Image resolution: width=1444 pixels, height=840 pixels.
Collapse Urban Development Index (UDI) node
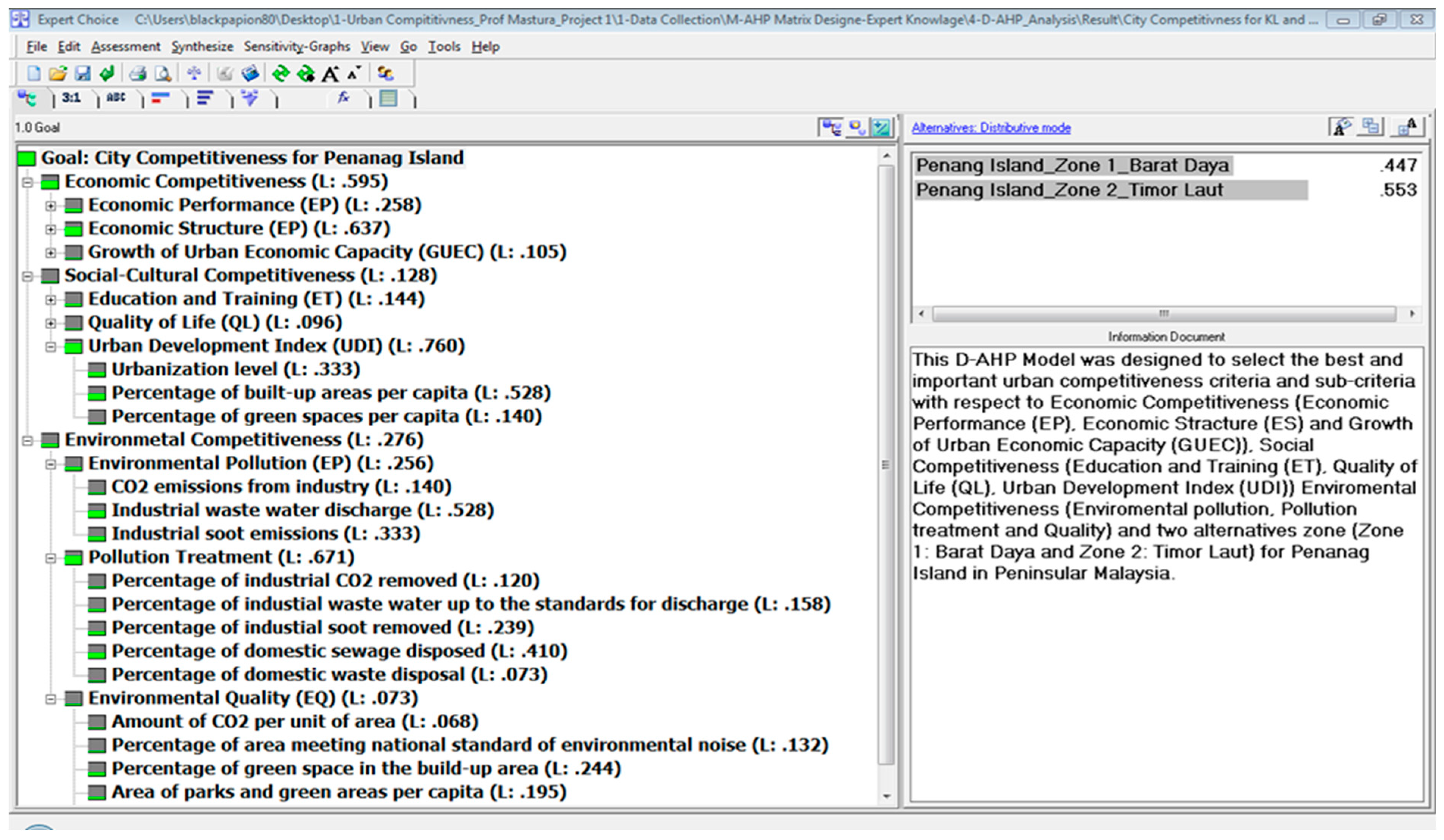(x=51, y=346)
